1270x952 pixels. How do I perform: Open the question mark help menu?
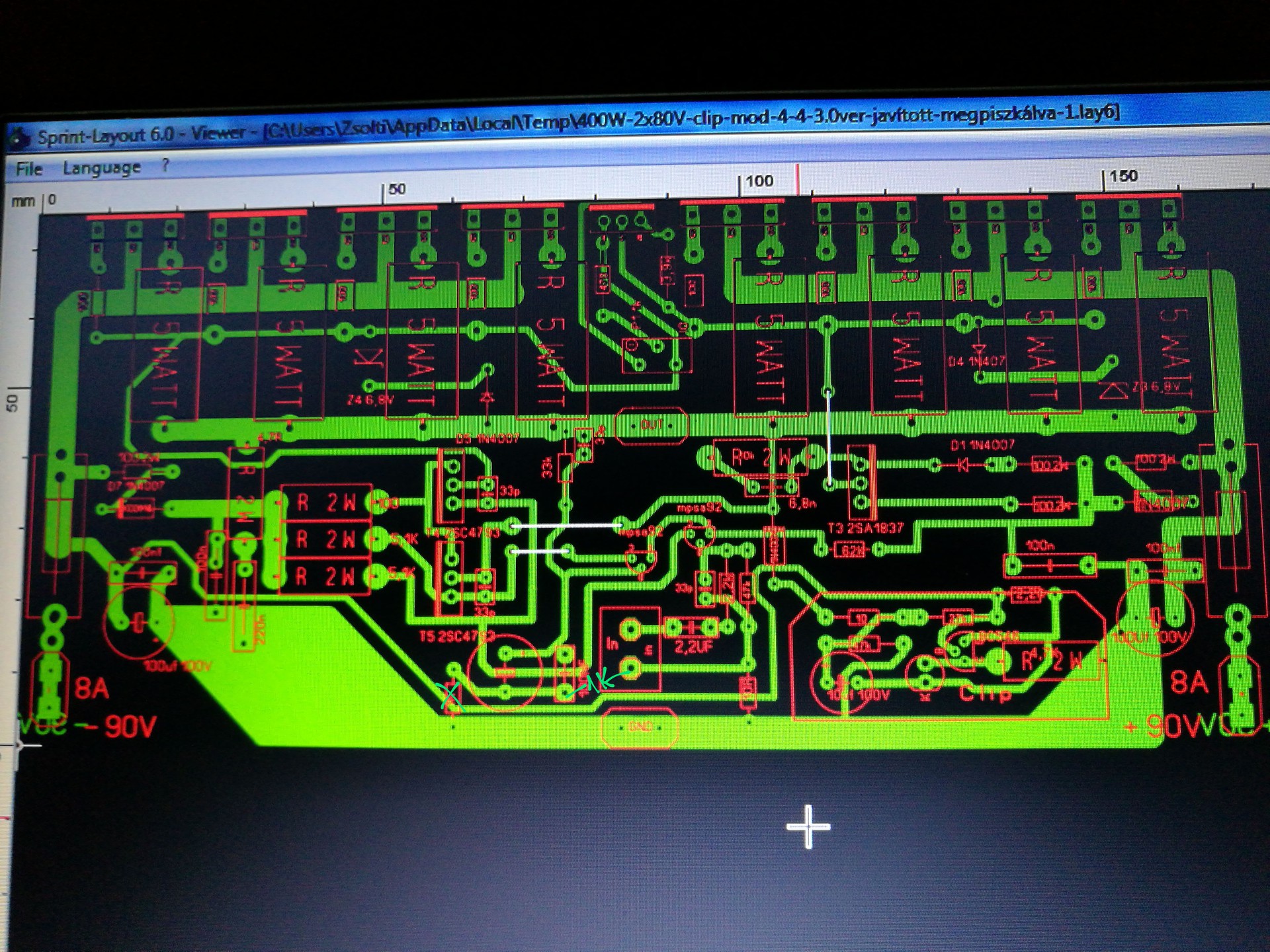pos(165,165)
